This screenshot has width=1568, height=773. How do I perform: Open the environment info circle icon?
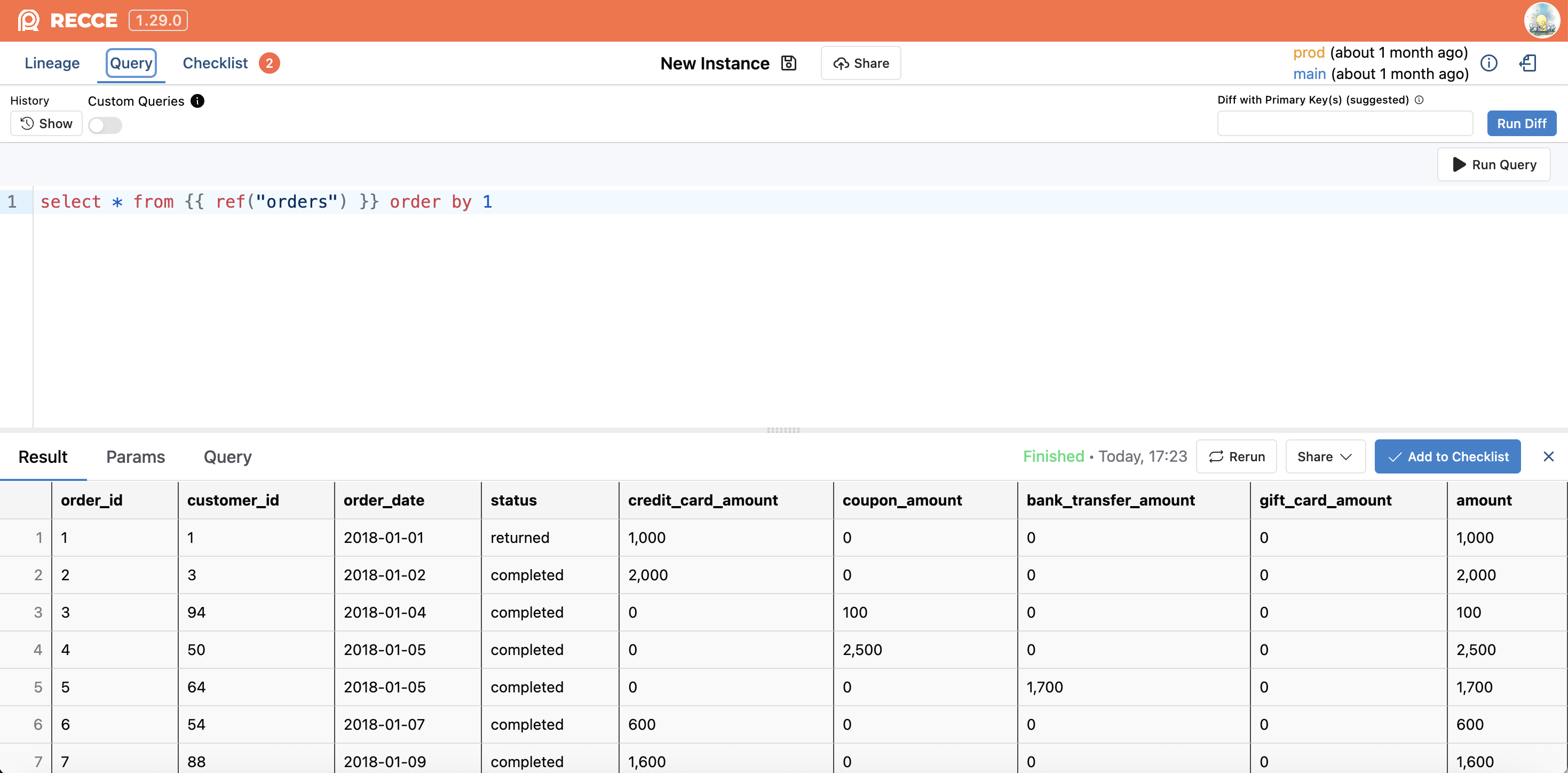[1489, 64]
